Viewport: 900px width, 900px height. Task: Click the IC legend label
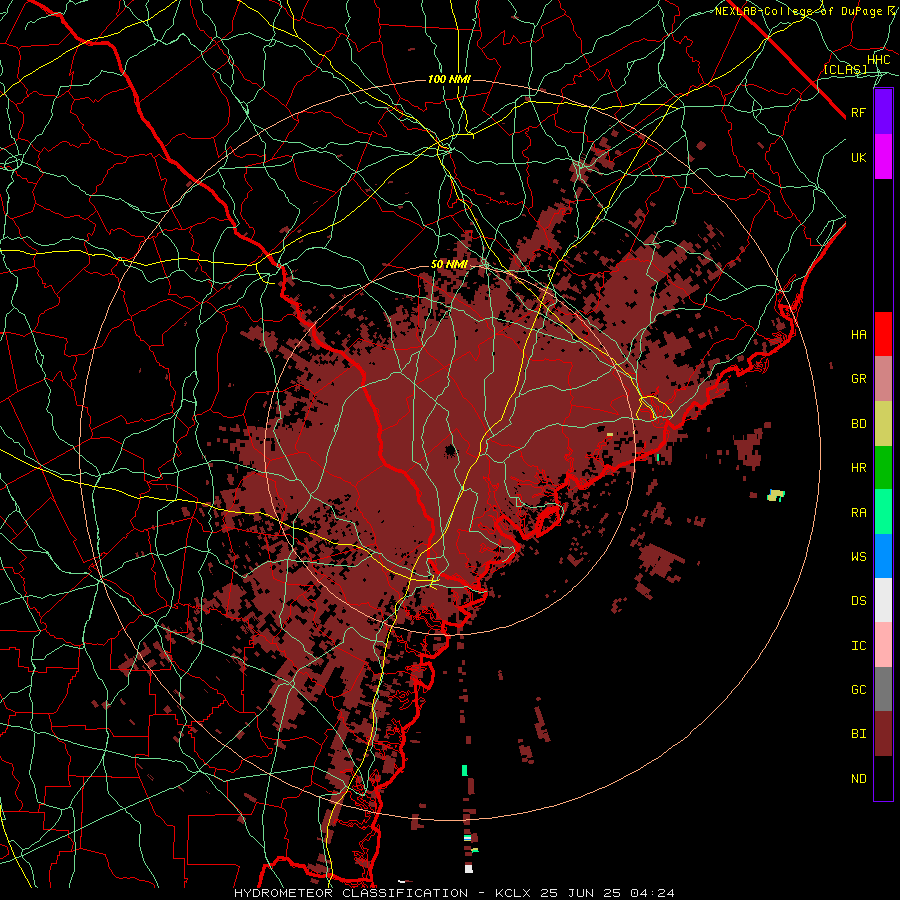point(858,646)
